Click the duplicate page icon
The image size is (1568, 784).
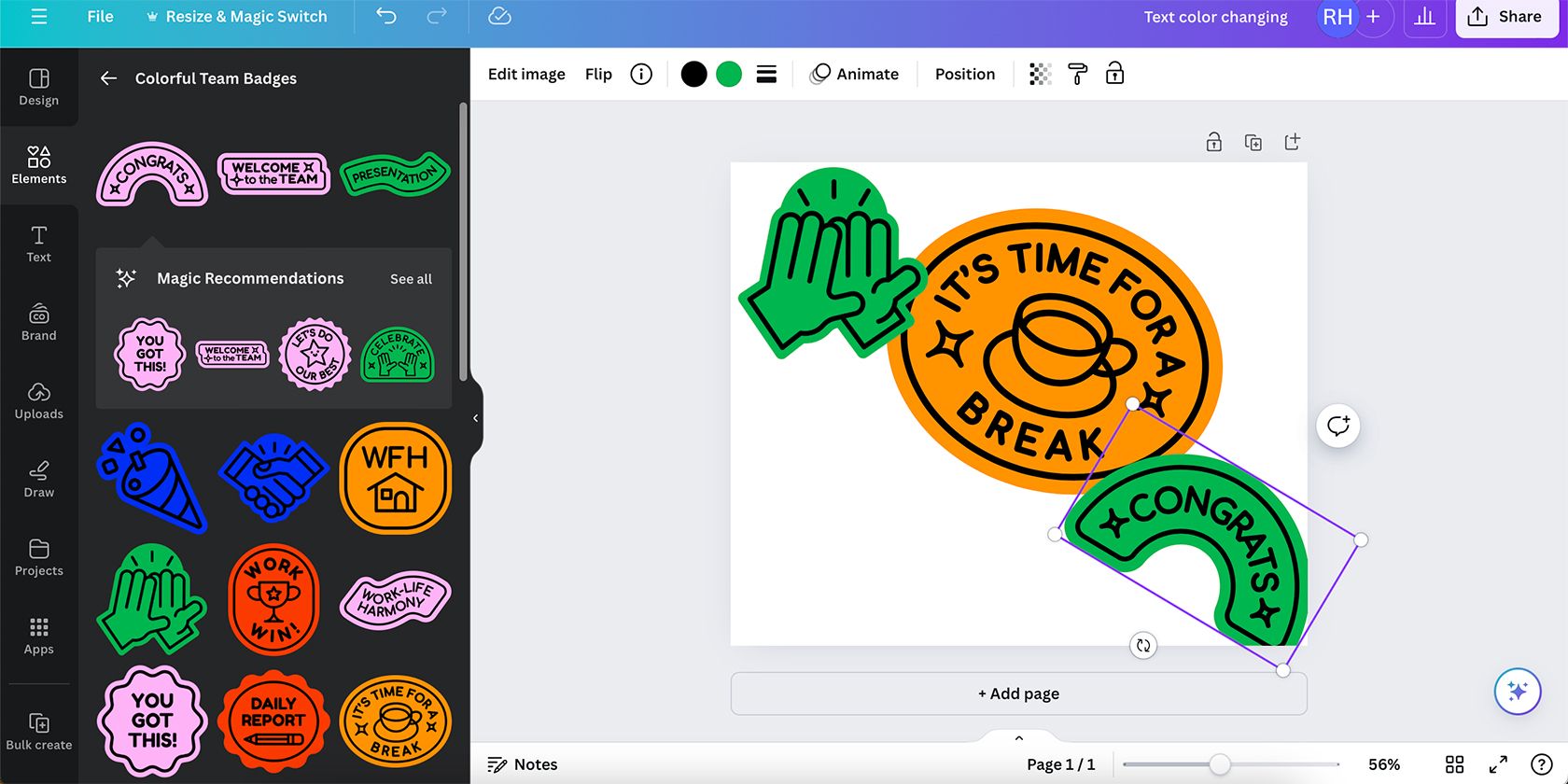click(x=1253, y=142)
